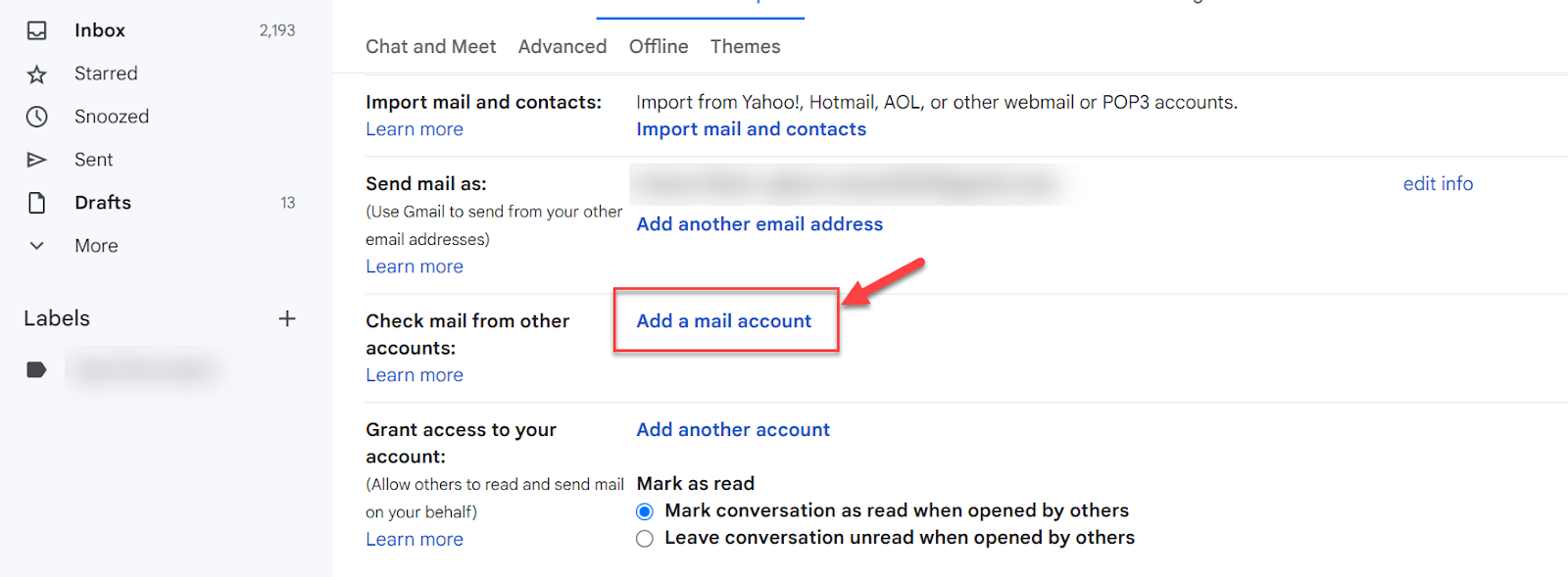This screenshot has height=577, width=1568.
Task: Expand the More section in the sidebar
Action: point(36,245)
